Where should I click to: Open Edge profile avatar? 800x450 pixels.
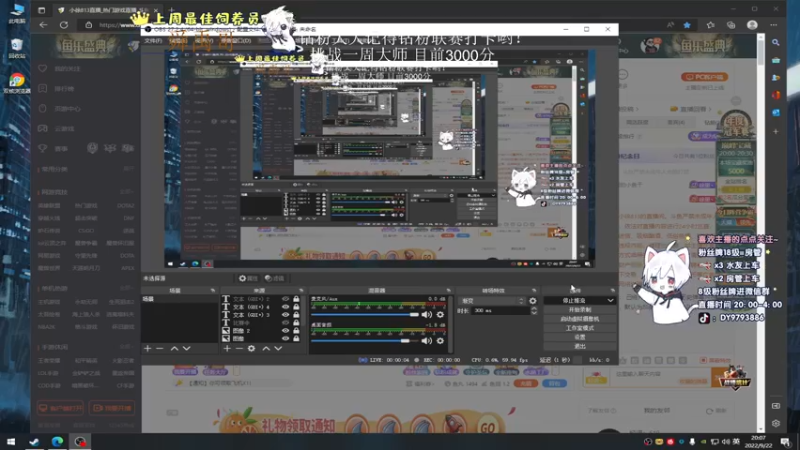click(x=752, y=24)
